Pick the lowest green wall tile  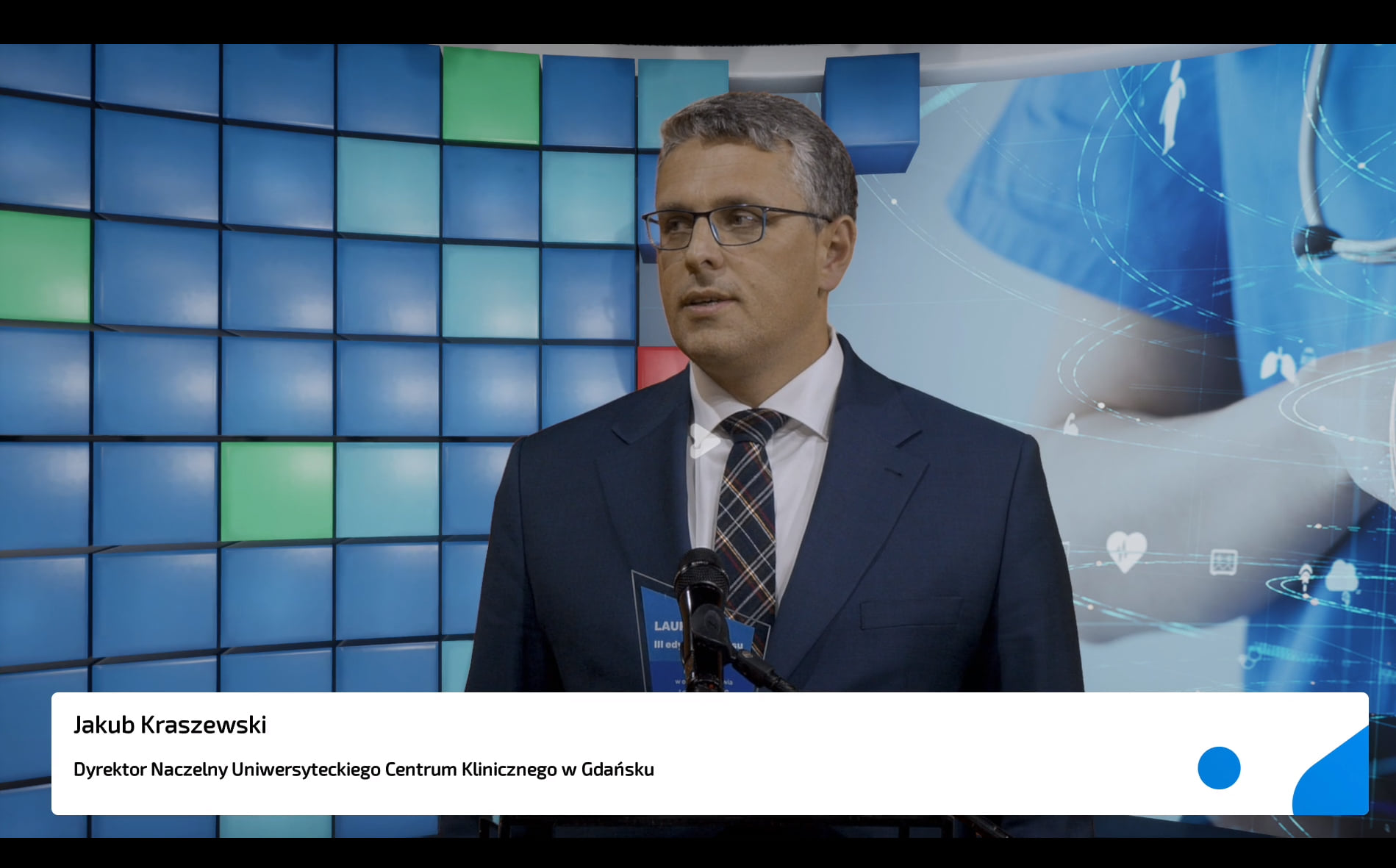tap(276, 491)
